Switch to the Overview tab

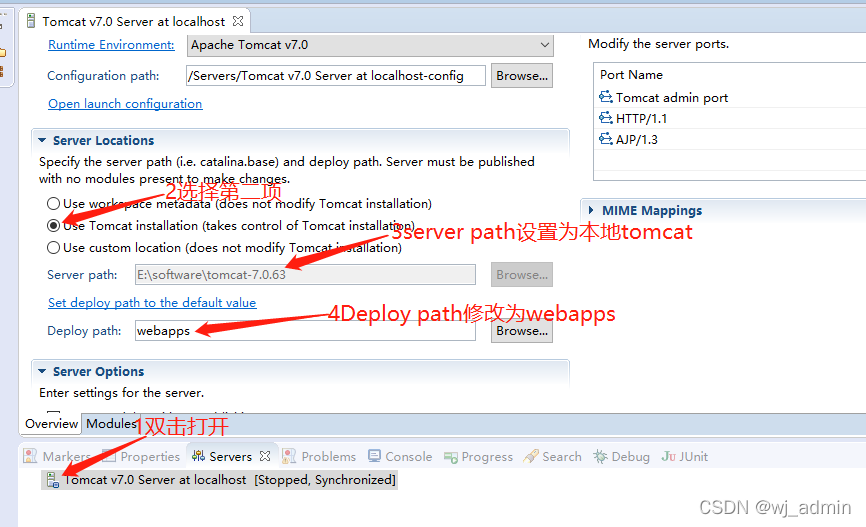point(51,424)
